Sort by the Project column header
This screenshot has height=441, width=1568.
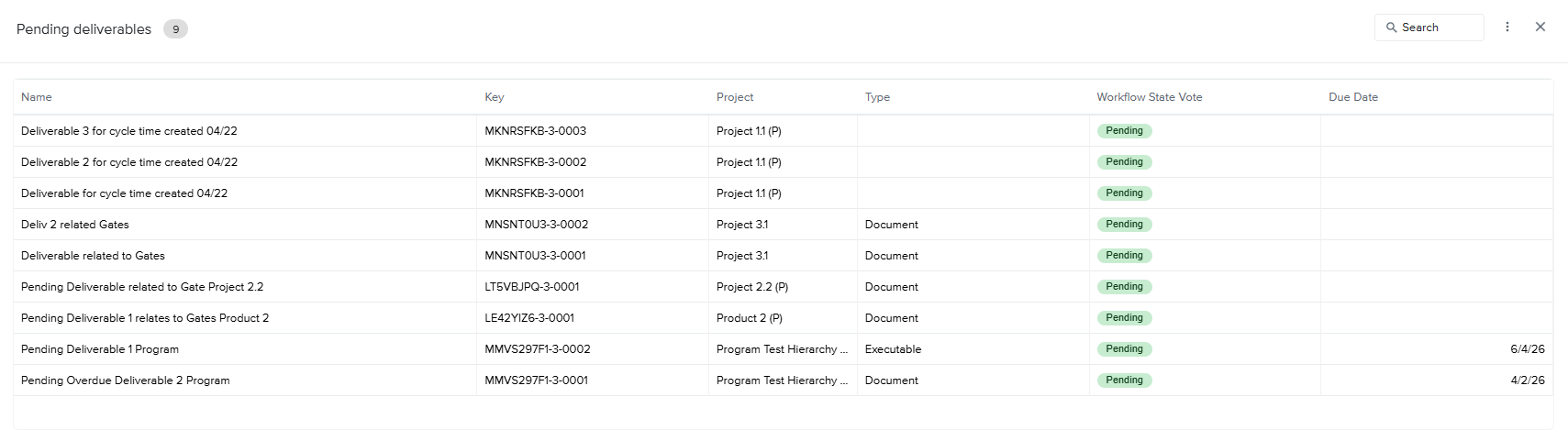click(x=735, y=97)
